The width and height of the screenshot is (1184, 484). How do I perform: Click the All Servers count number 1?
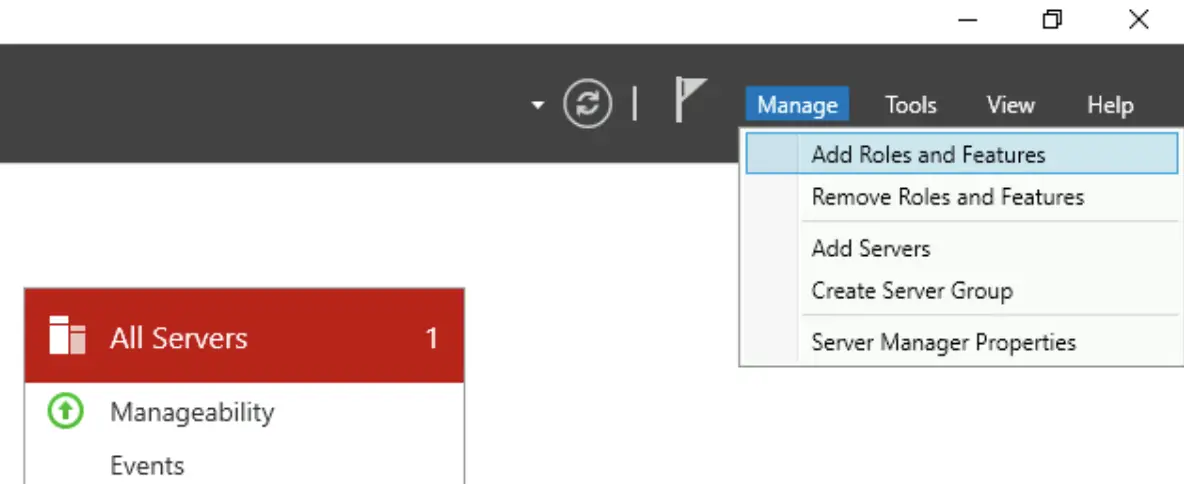[431, 338]
